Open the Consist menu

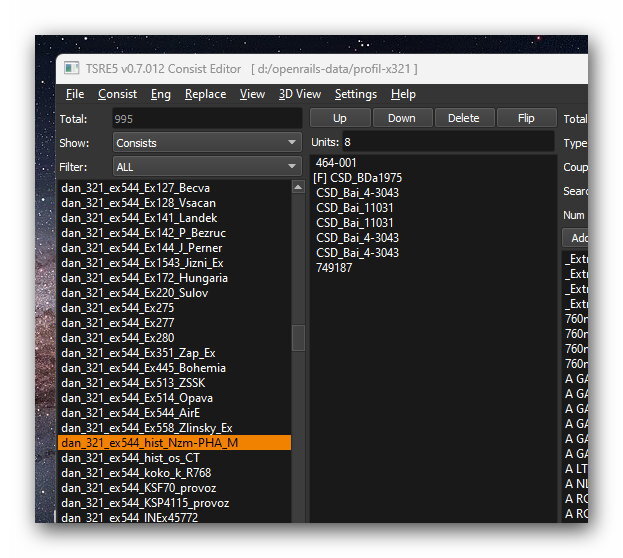(x=117, y=94)
